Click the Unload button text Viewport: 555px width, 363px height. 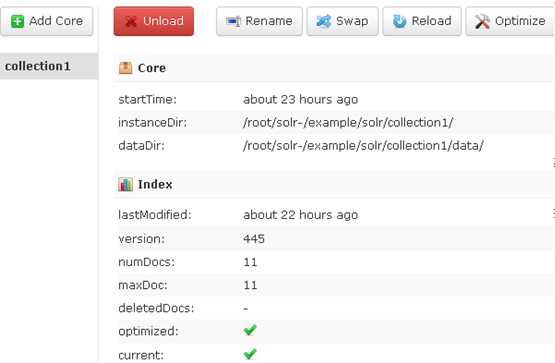click(163, 21)
